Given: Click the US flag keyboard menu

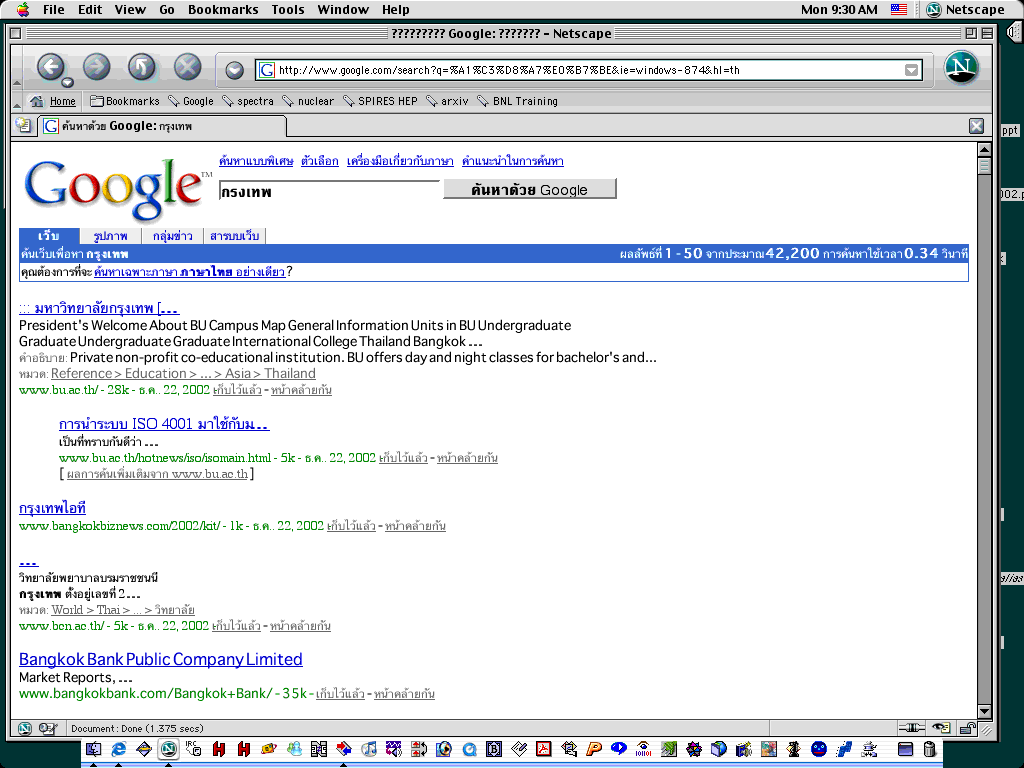Looking at the screenshot, I should point(899,9).
